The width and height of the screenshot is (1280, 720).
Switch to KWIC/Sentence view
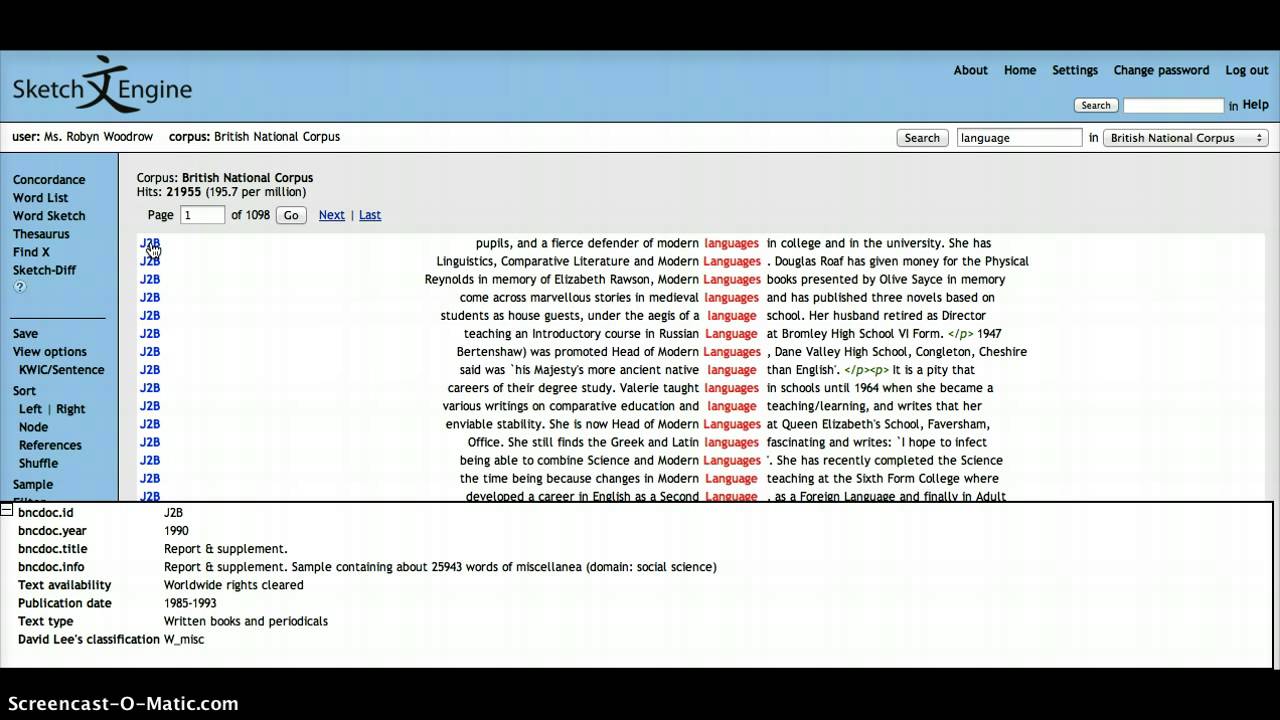pyautogui.click(x=61, y=370)
